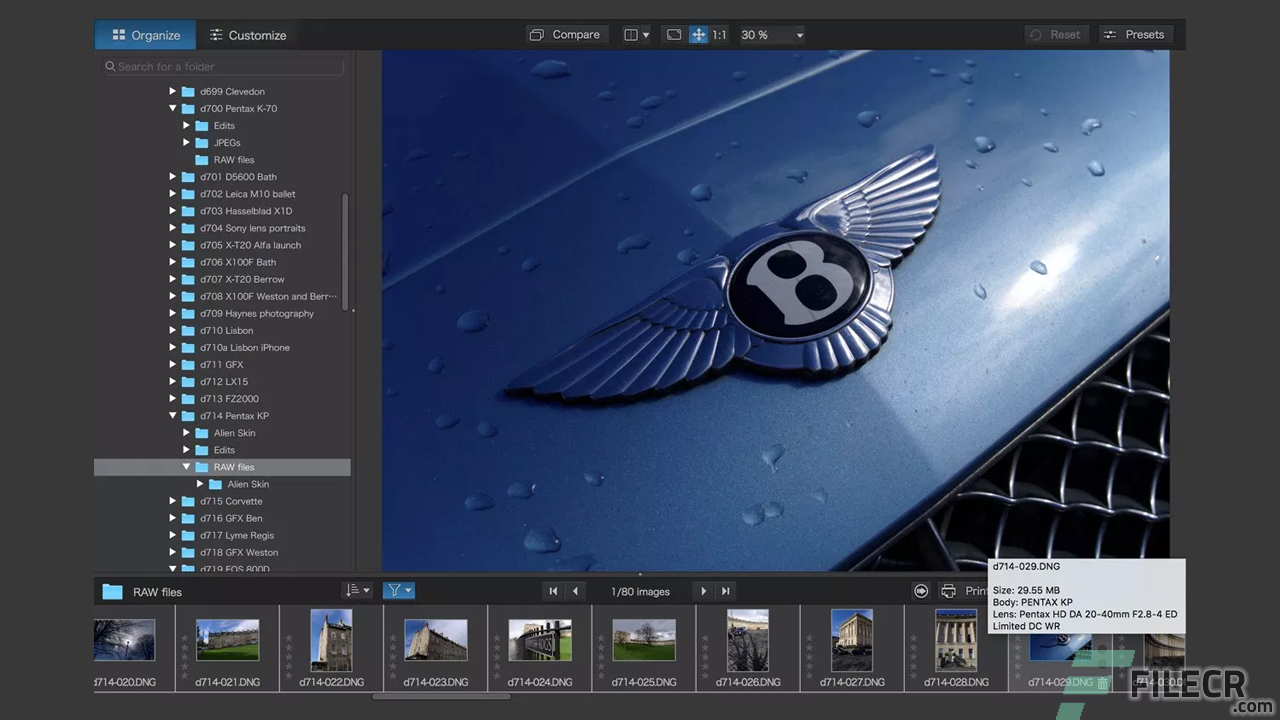Select the d713 FZ2000 folder

pos(229,399)
